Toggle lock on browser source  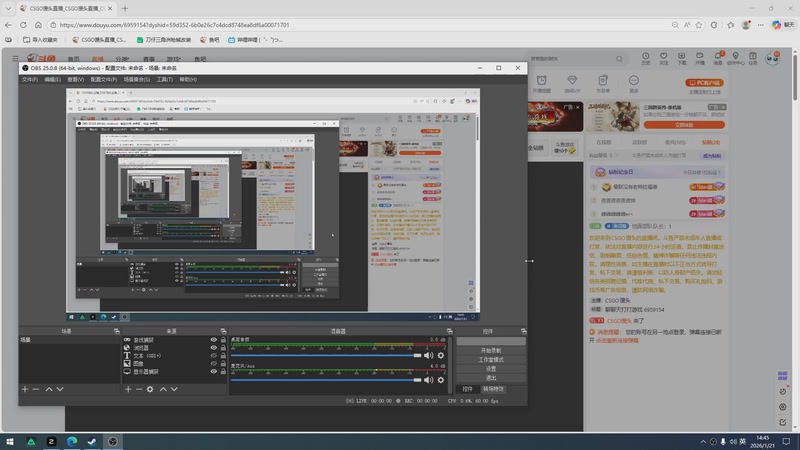tap(223, 347)
